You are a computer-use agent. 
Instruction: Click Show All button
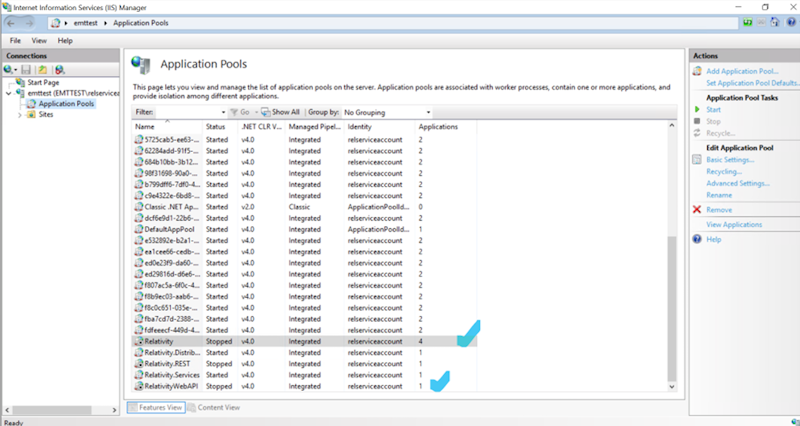point(281,112)
